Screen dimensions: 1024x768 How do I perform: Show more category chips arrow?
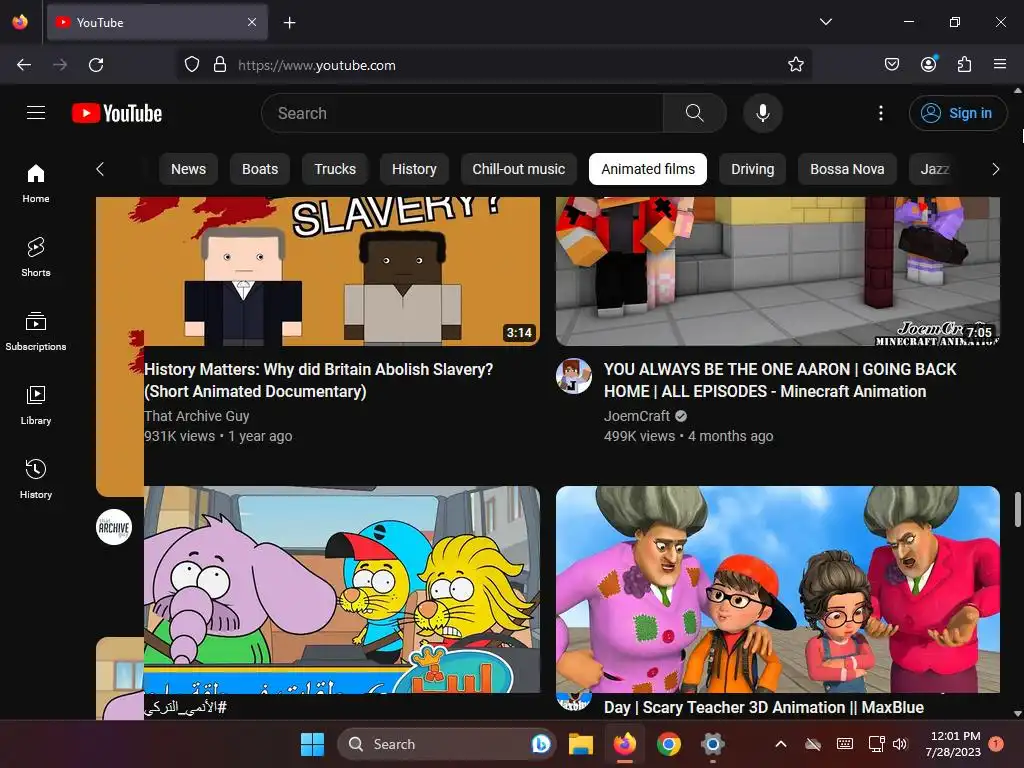pos(995,169)
